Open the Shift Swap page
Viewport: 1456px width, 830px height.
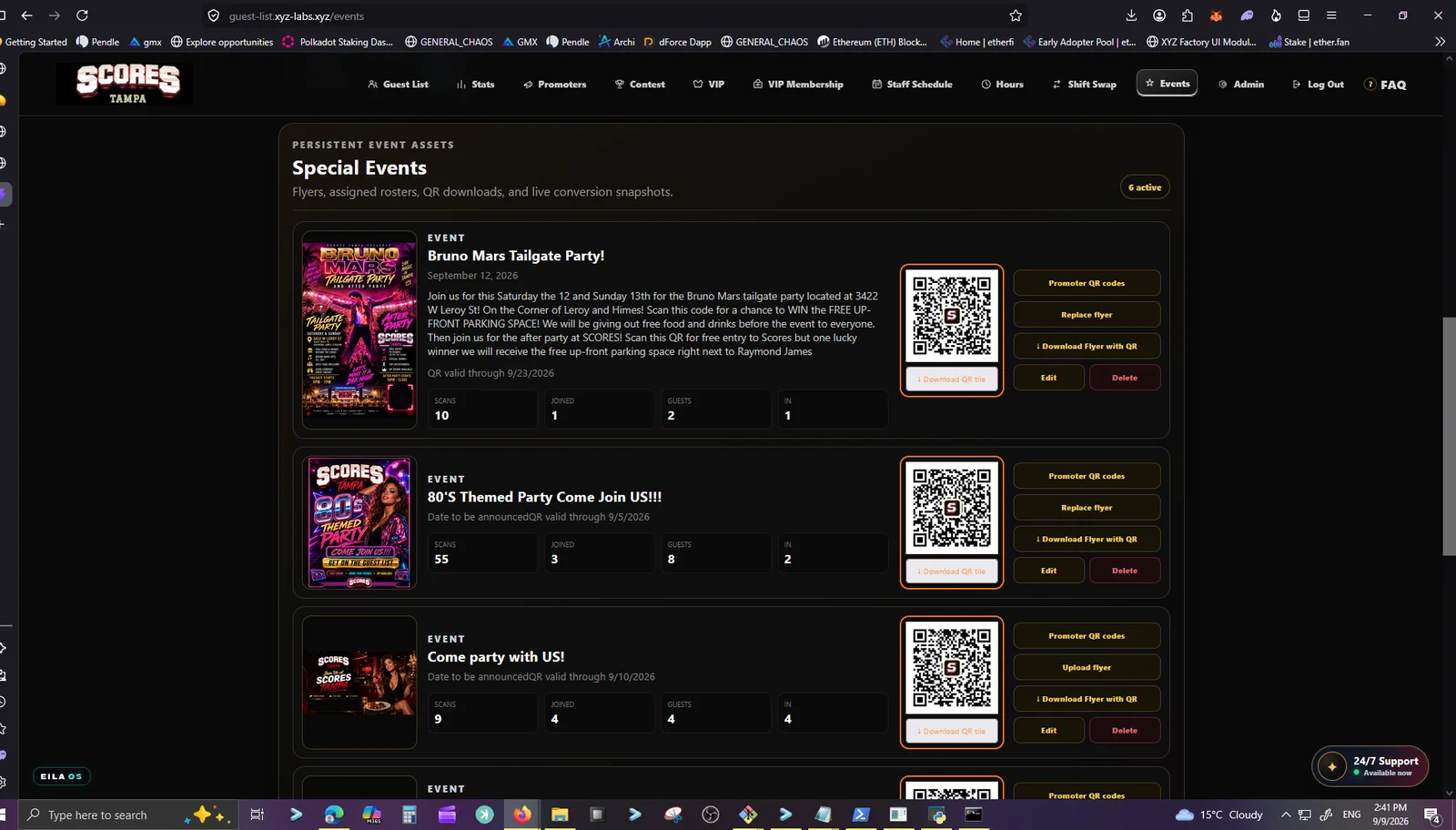pyautogui.click(x=1084, y=84)
